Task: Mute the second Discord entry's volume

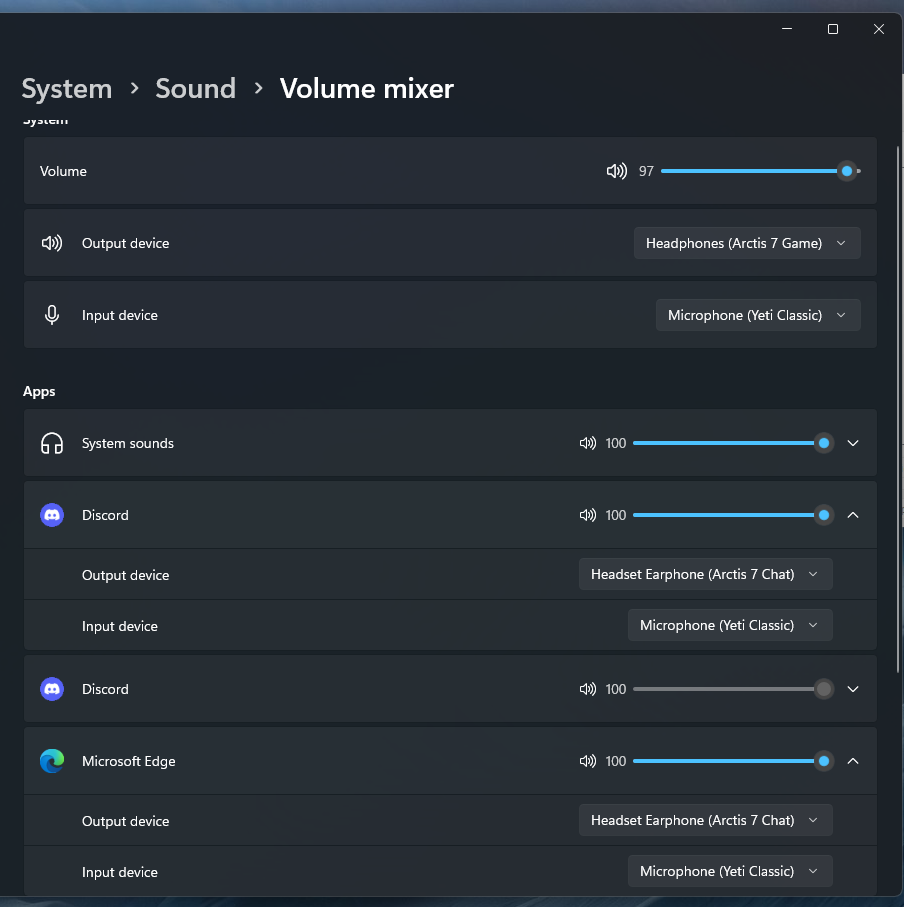Action: click(588, 689)
